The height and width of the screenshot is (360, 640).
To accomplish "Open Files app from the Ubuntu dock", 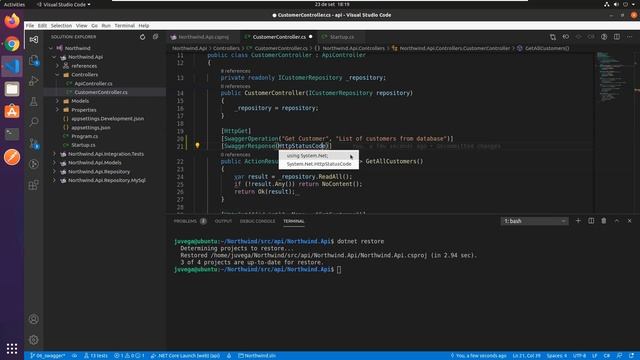I will point(12,89).
